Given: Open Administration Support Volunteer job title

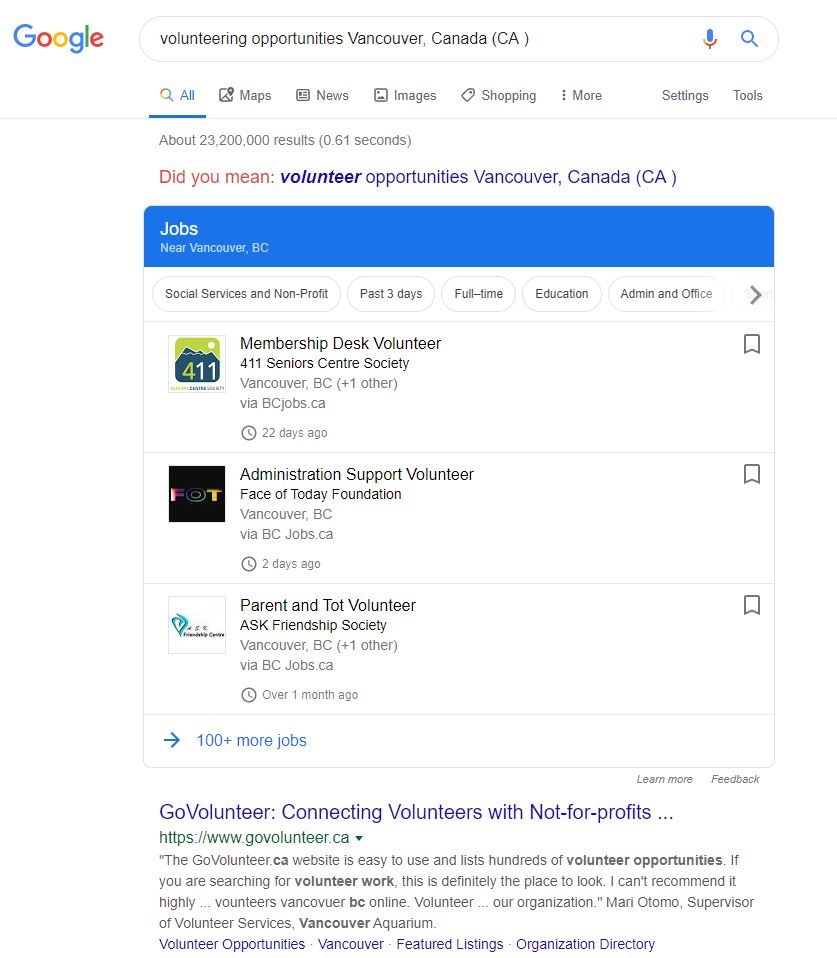Looking at the screenshot, I should pyautogui.click(x=357, y=474).
